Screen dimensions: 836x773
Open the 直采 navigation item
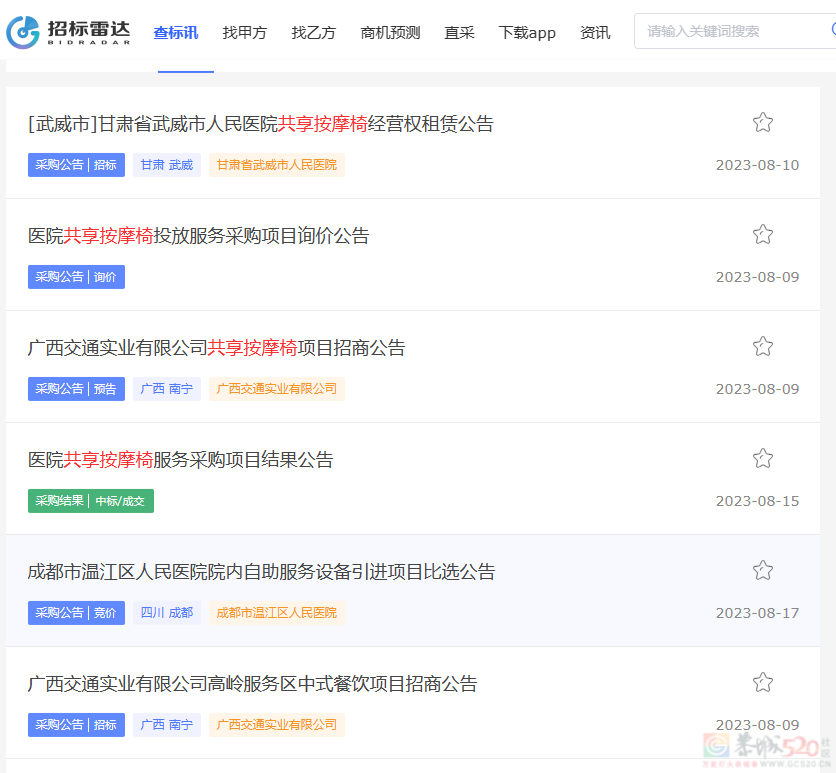459,33
